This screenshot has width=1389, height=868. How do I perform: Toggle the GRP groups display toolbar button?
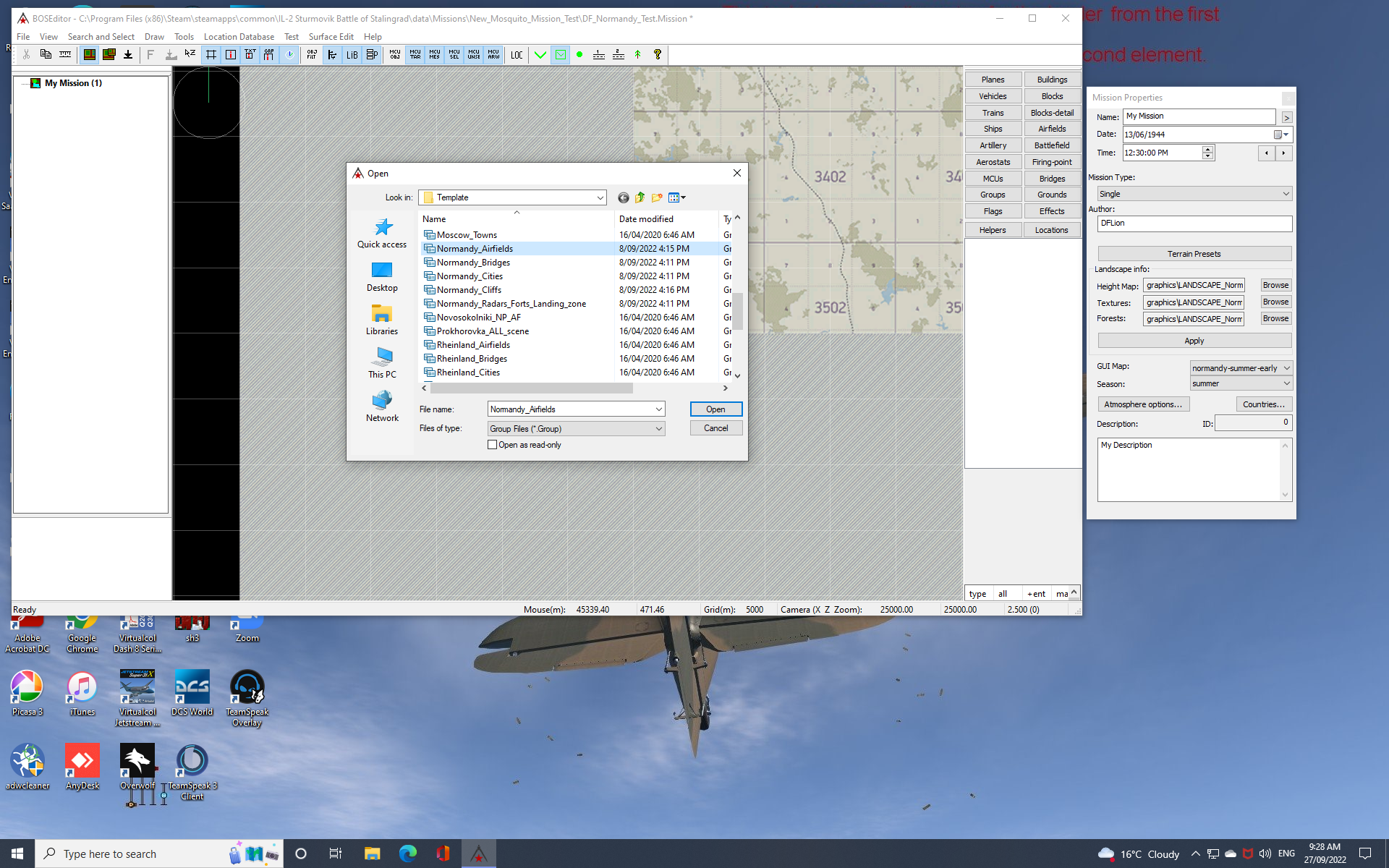click(x=269, y=55)
